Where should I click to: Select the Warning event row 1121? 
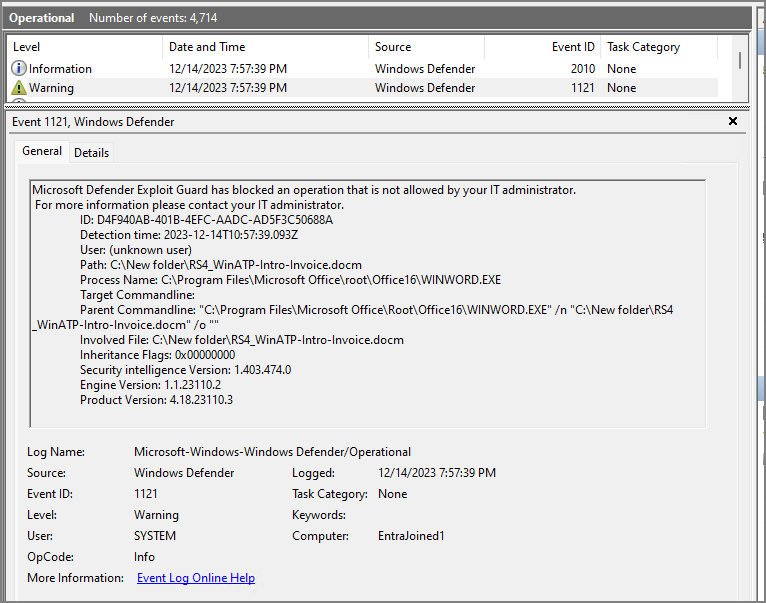(363, 87)
